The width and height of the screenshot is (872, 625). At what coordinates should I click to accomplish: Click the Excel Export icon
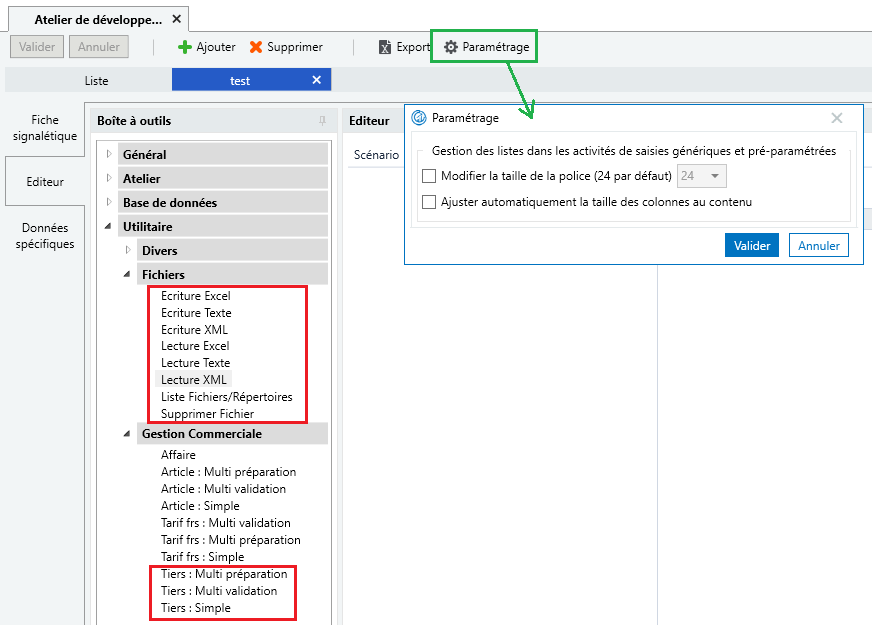coord(385,47)
